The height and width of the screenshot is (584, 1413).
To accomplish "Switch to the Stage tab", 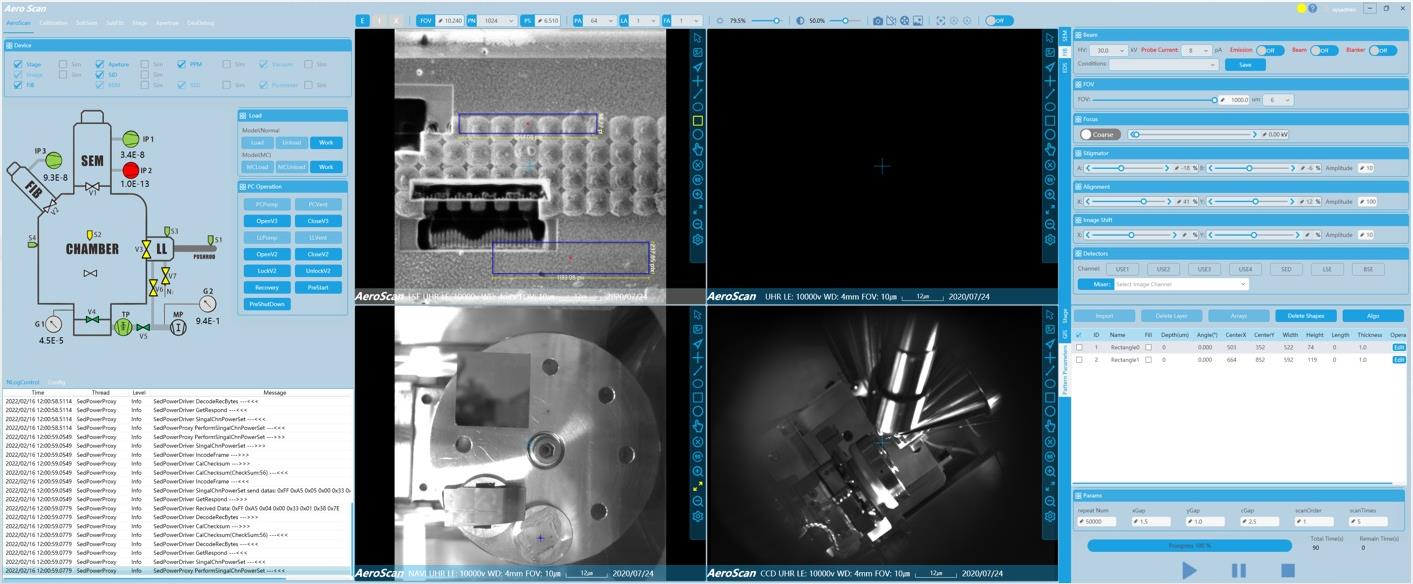I will pos(139,22).
